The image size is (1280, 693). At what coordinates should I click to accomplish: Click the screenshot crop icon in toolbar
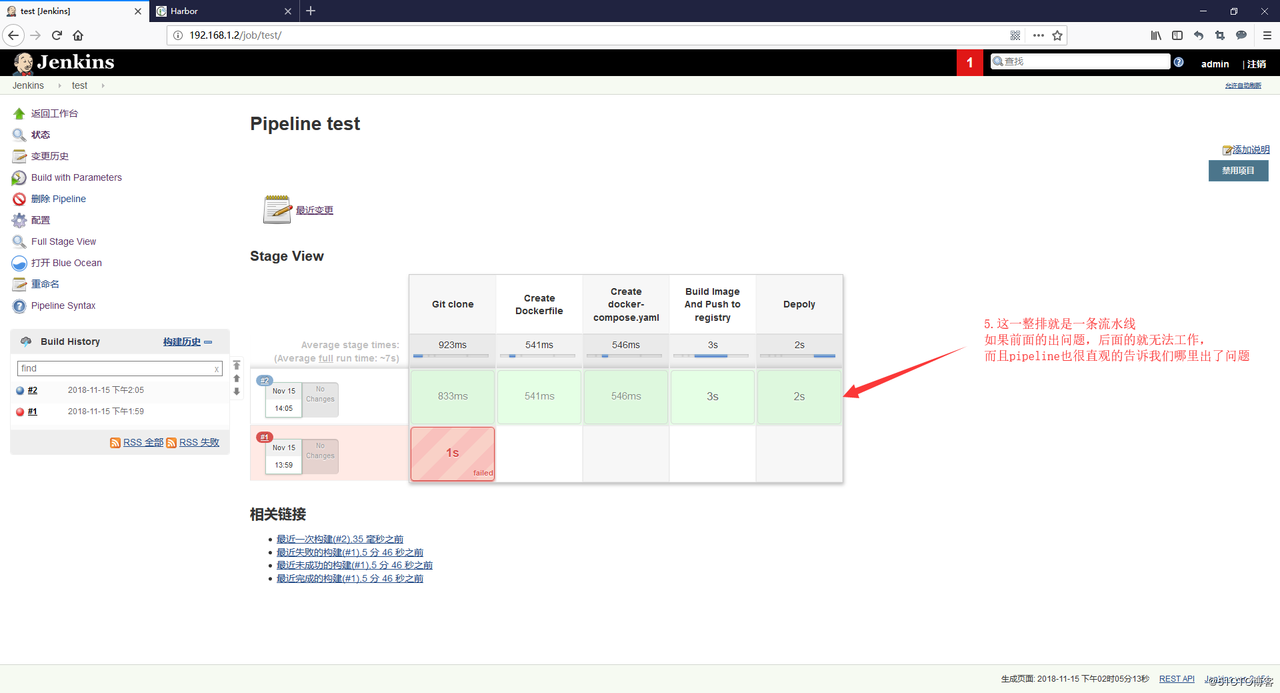click(x=1220, y=35)
